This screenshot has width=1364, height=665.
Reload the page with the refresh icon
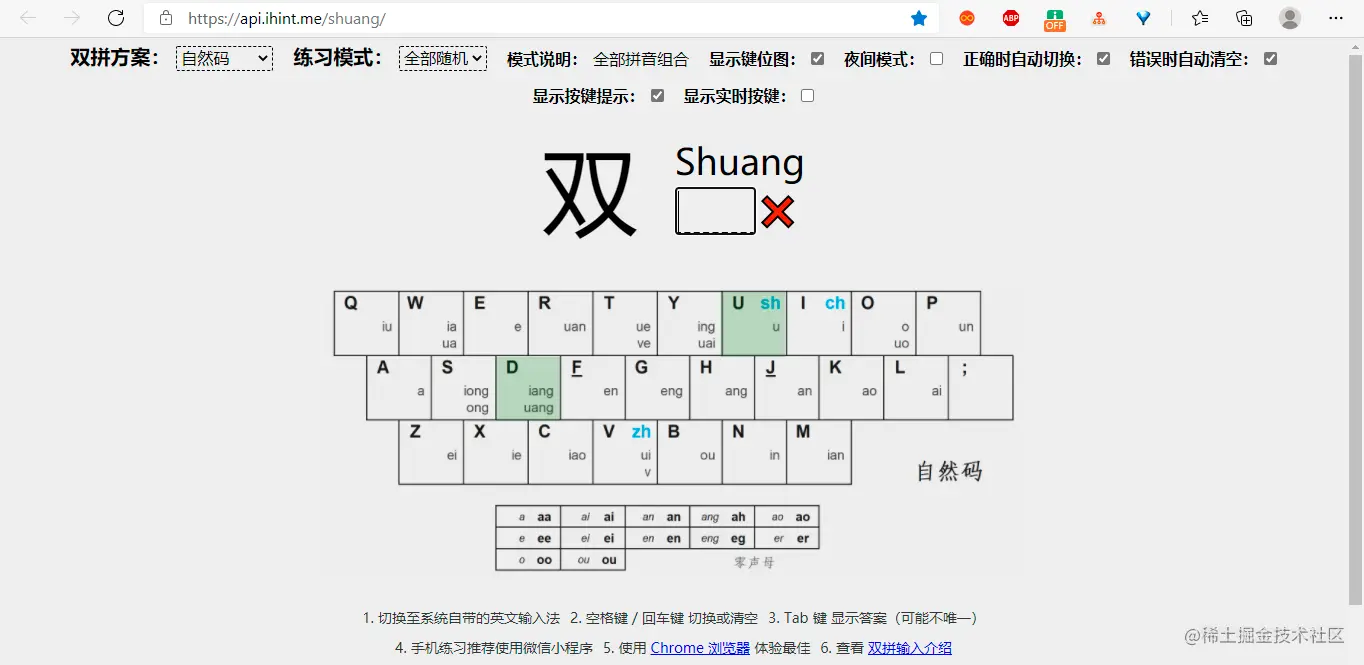pyautogui.click(x=116, y=18)
